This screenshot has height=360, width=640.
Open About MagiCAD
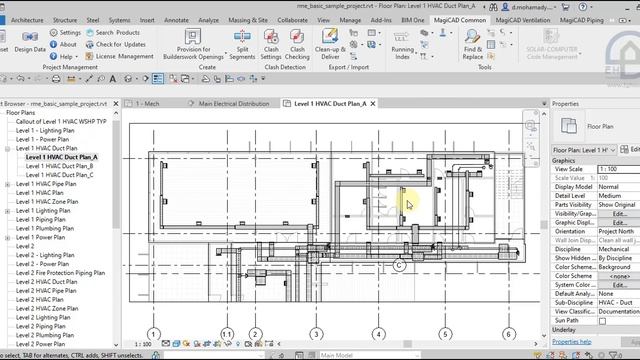[x=63, y=44]
